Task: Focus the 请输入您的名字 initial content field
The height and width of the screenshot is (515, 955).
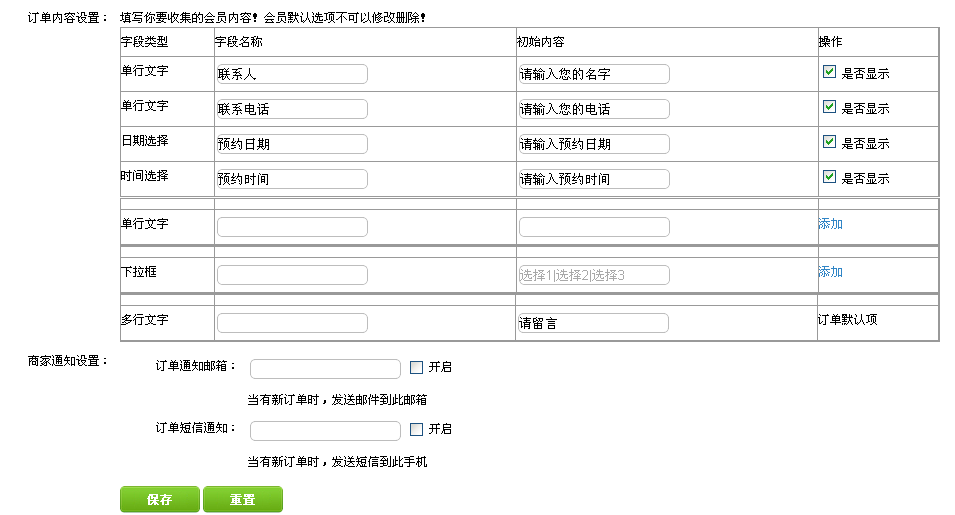Action: [594, 74]
